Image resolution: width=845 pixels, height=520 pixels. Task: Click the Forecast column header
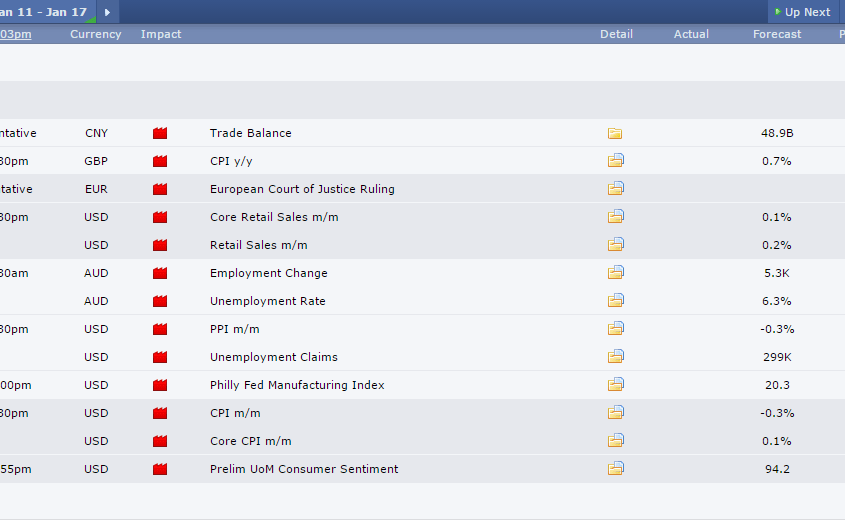pos(777,34)
